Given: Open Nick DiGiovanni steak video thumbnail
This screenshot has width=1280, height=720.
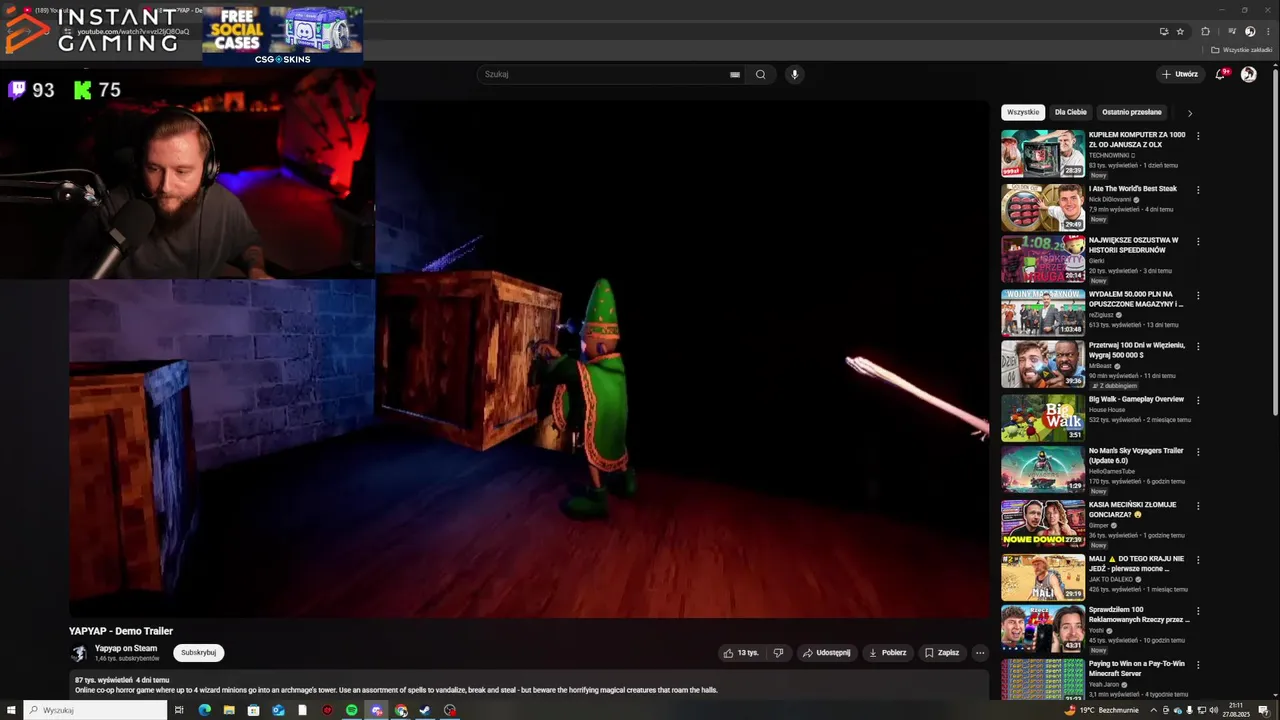Looking at the screenshot, I should tap(1043, 207).
